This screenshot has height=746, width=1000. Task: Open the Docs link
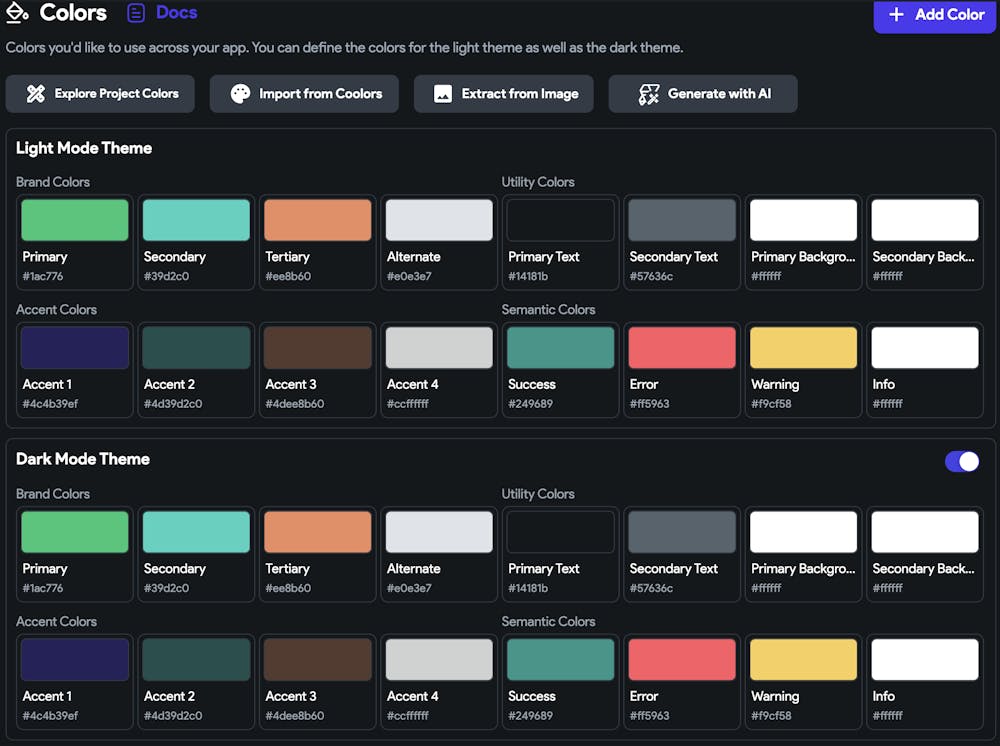(x=176, y=13)
